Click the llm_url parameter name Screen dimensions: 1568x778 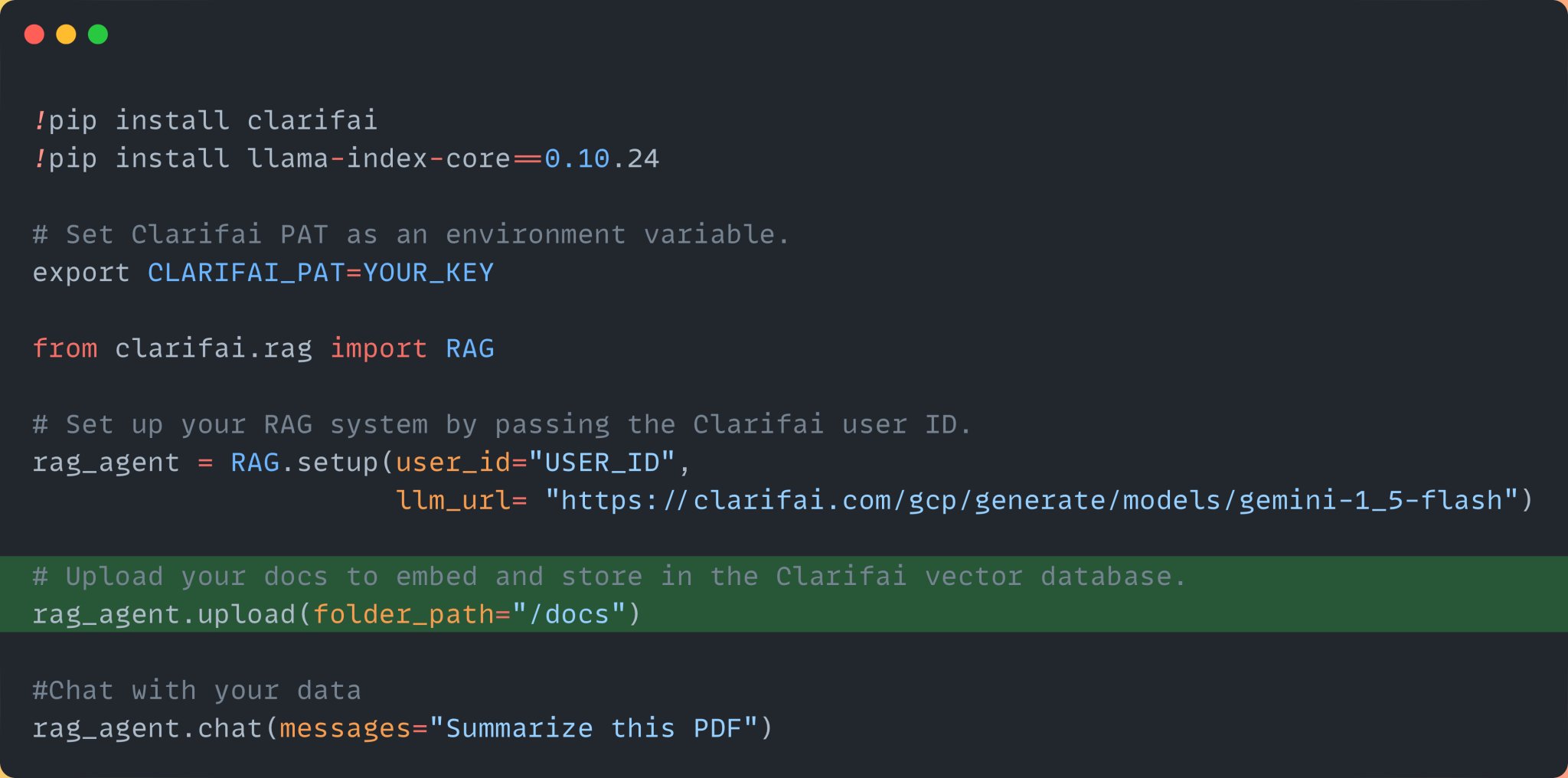452,501
